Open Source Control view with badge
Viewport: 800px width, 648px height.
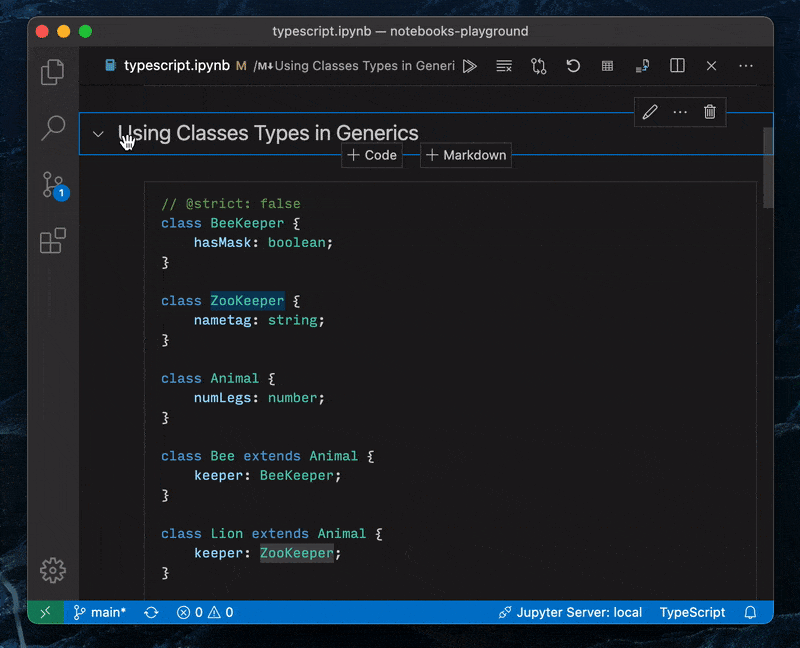pyautogui.click(x=52, y=185)
